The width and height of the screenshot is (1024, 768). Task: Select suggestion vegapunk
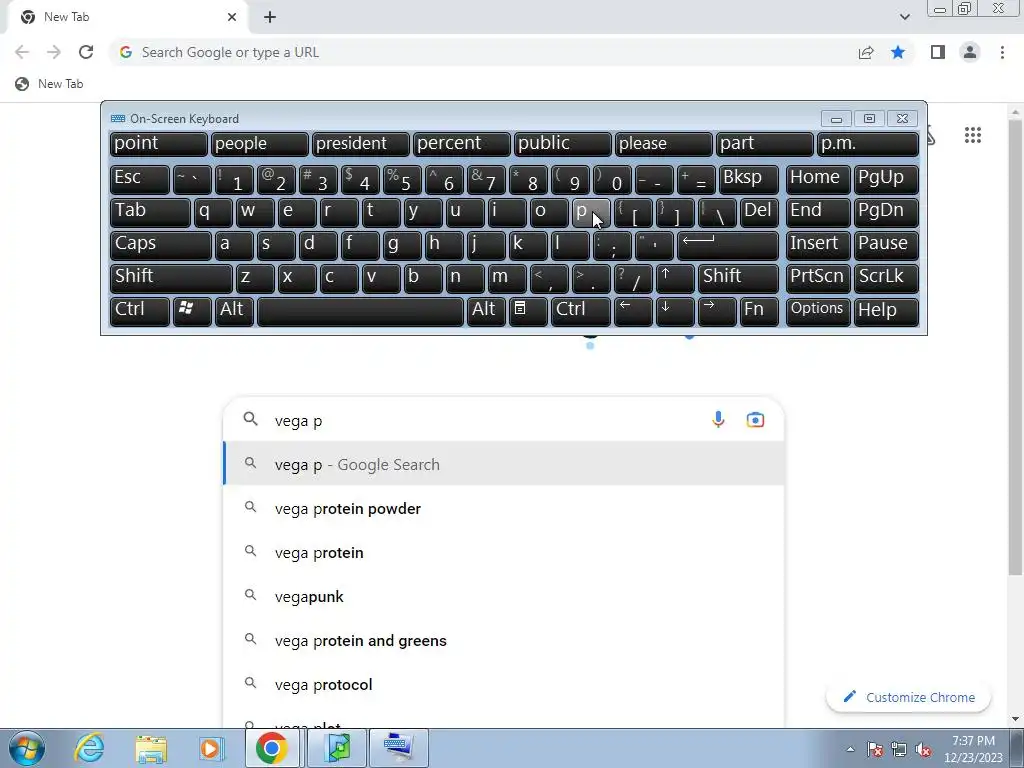[x=504, y=596]
